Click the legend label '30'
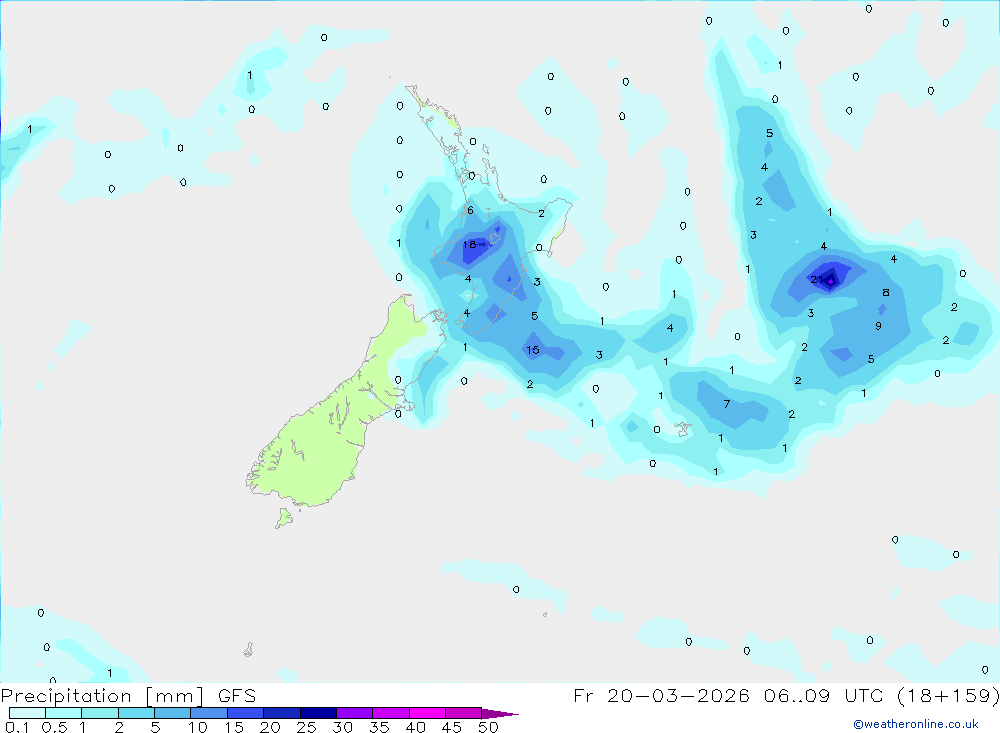The width and height of the screenshot is (1000, 733). point(342,727)
